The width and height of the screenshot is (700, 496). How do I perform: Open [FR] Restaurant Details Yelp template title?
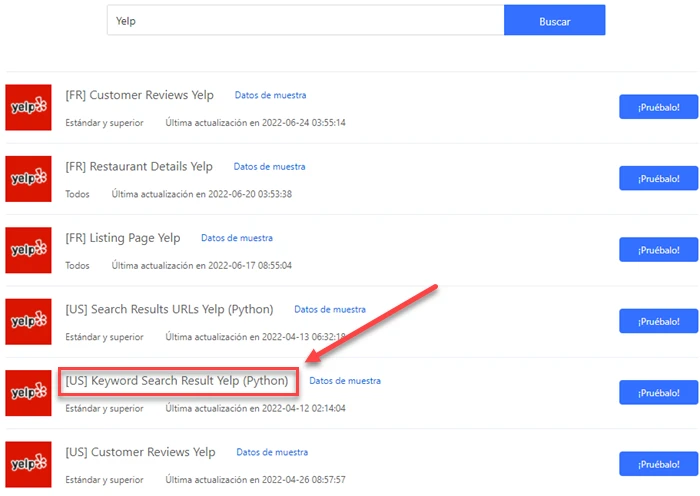point(139,167)
